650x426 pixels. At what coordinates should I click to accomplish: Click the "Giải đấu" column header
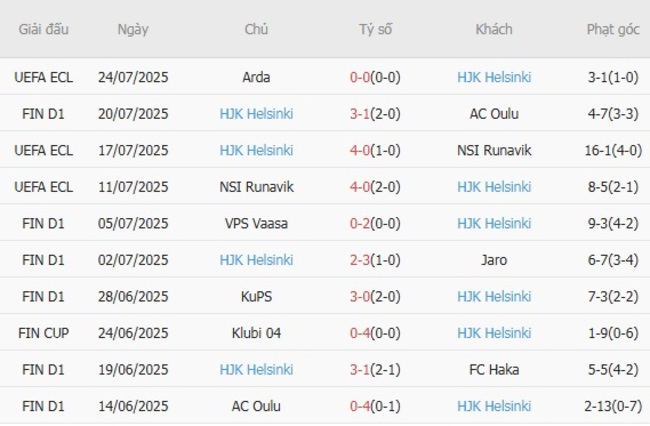coord(43,29)
